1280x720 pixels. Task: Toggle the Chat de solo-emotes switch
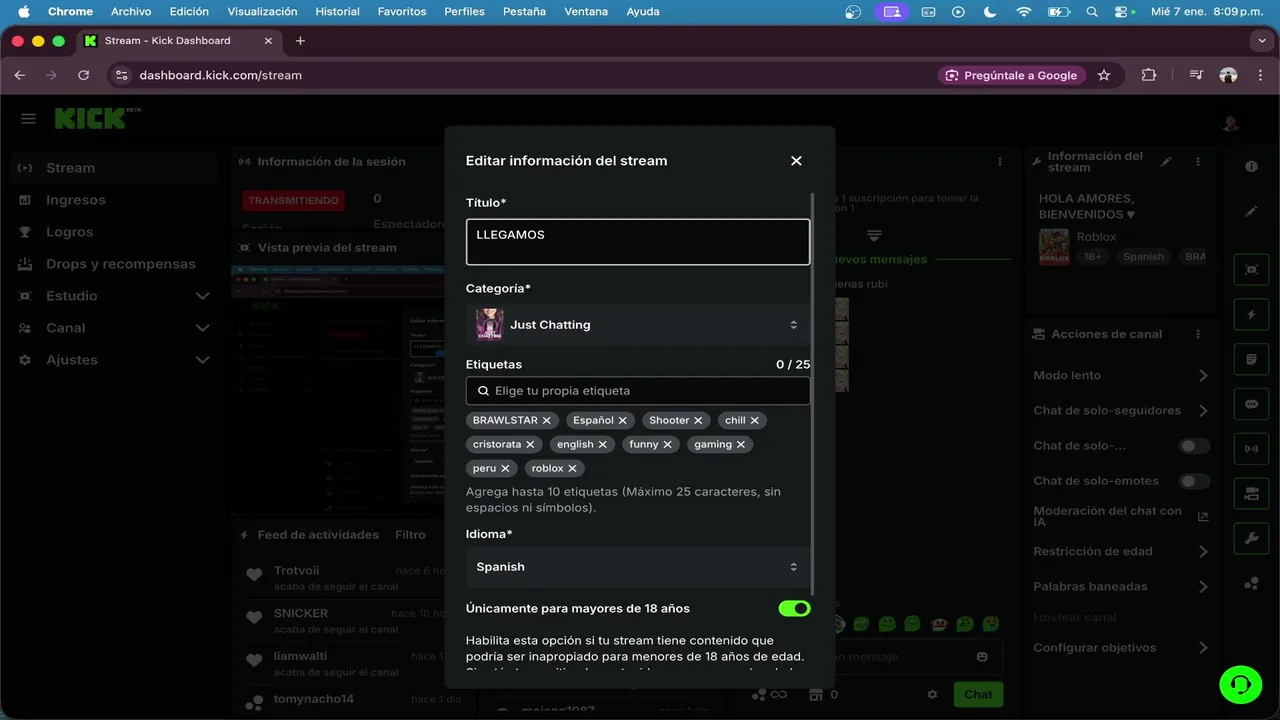1194,481
